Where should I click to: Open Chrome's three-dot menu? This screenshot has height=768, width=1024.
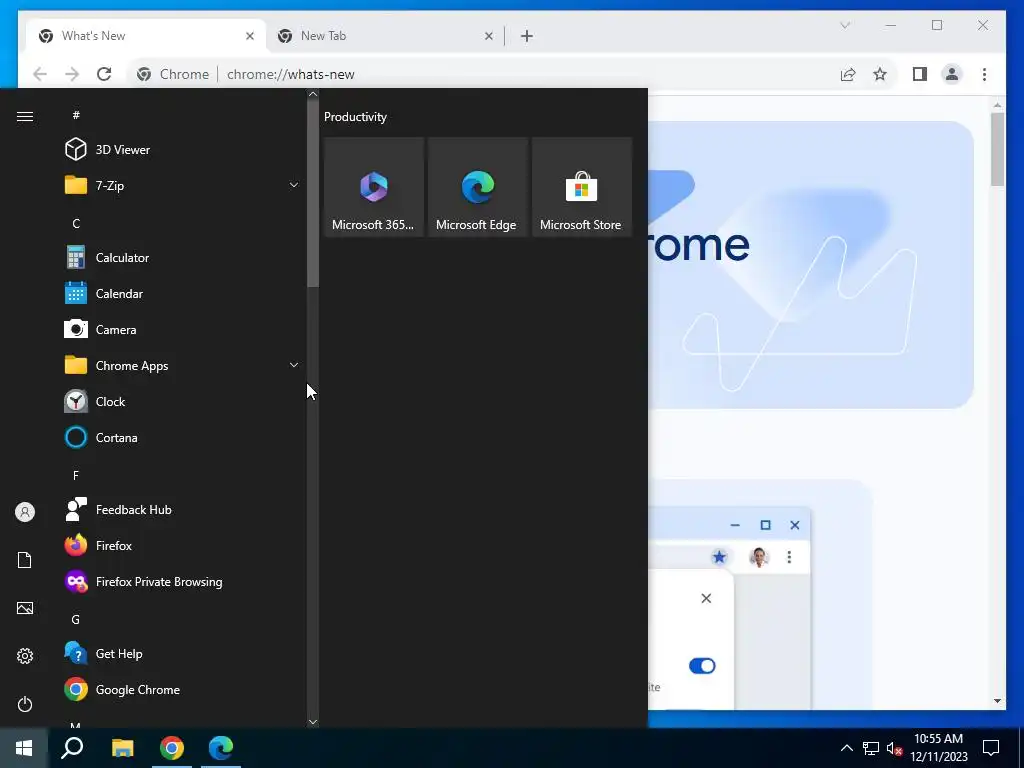click(x=984, y=74)
